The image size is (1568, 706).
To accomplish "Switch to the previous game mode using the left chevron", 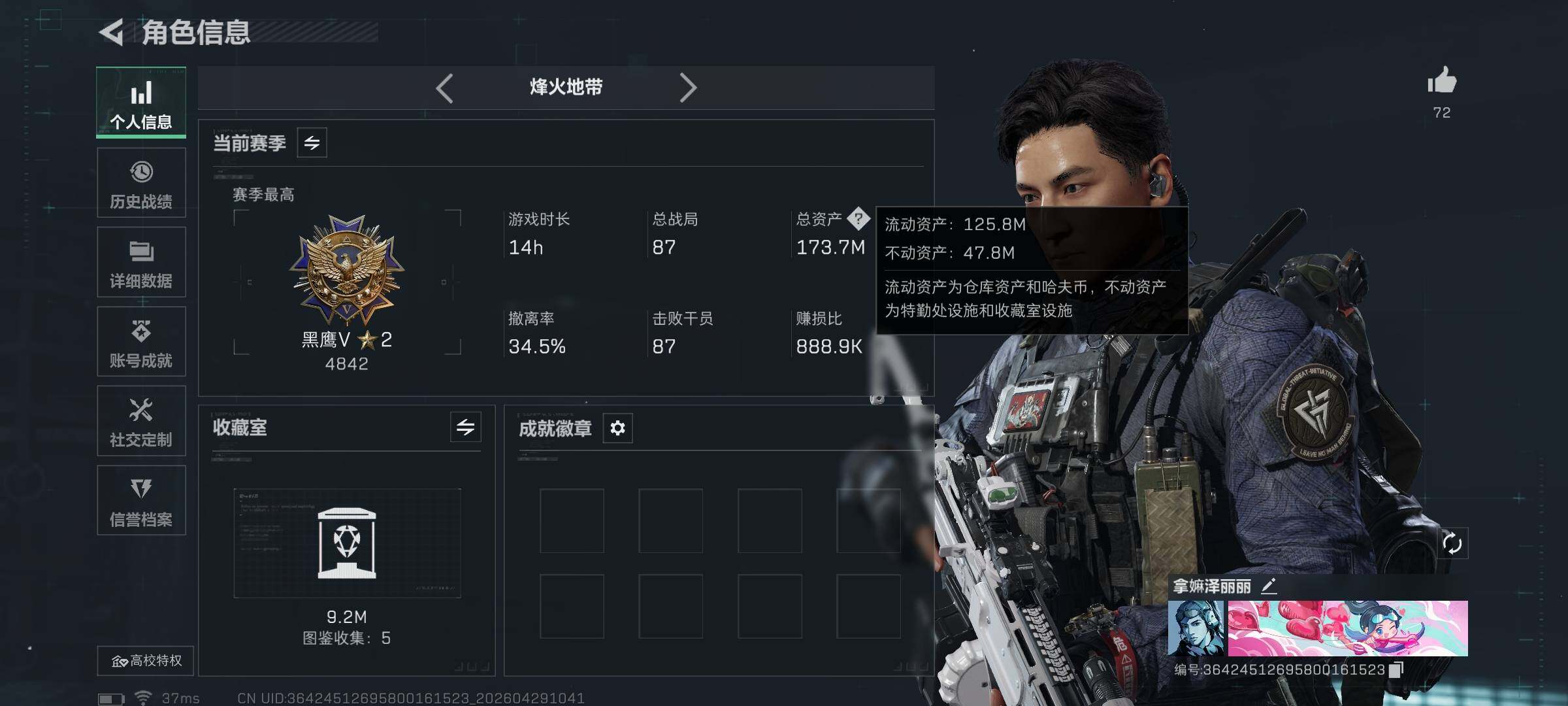I will 445,88.
